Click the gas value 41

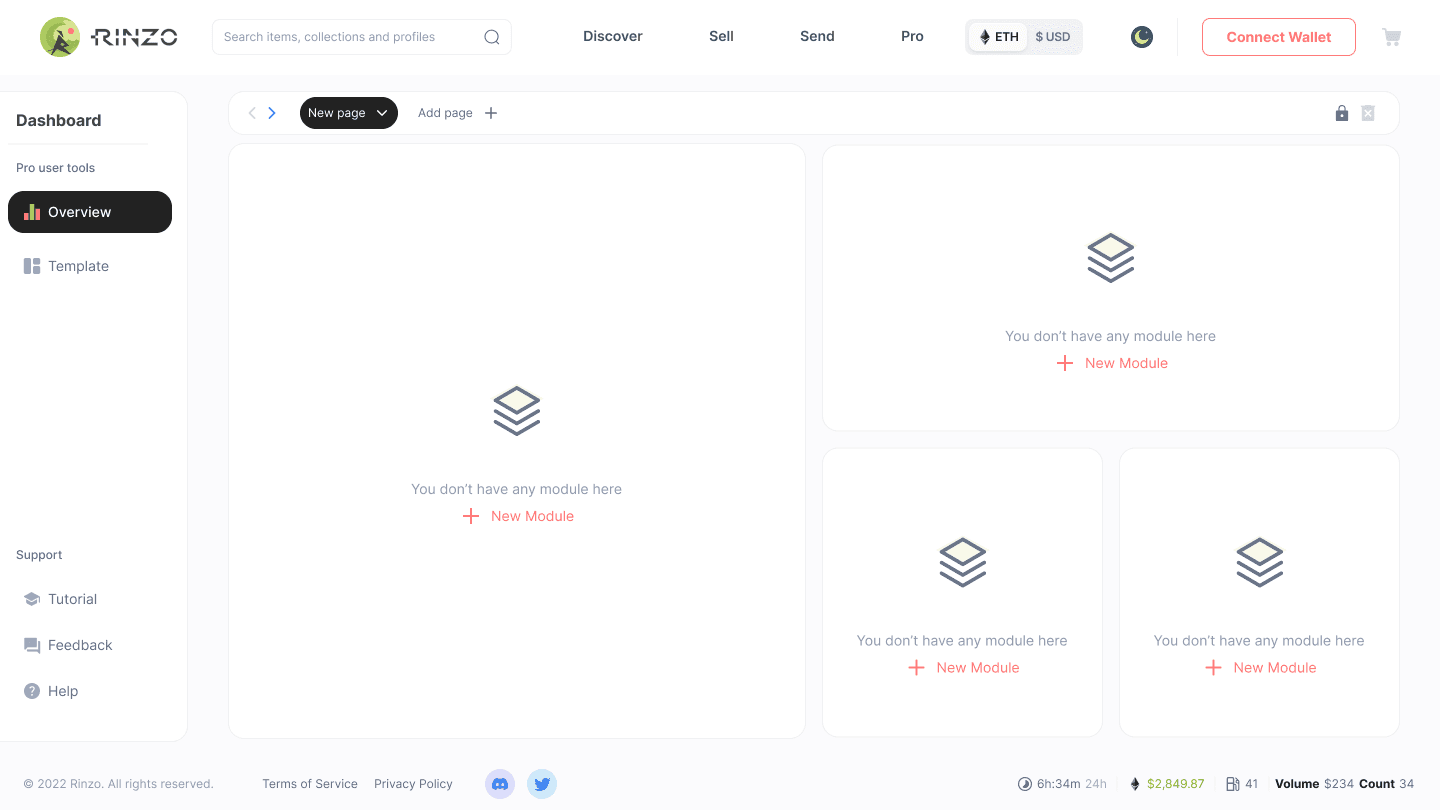point(1251,784)
